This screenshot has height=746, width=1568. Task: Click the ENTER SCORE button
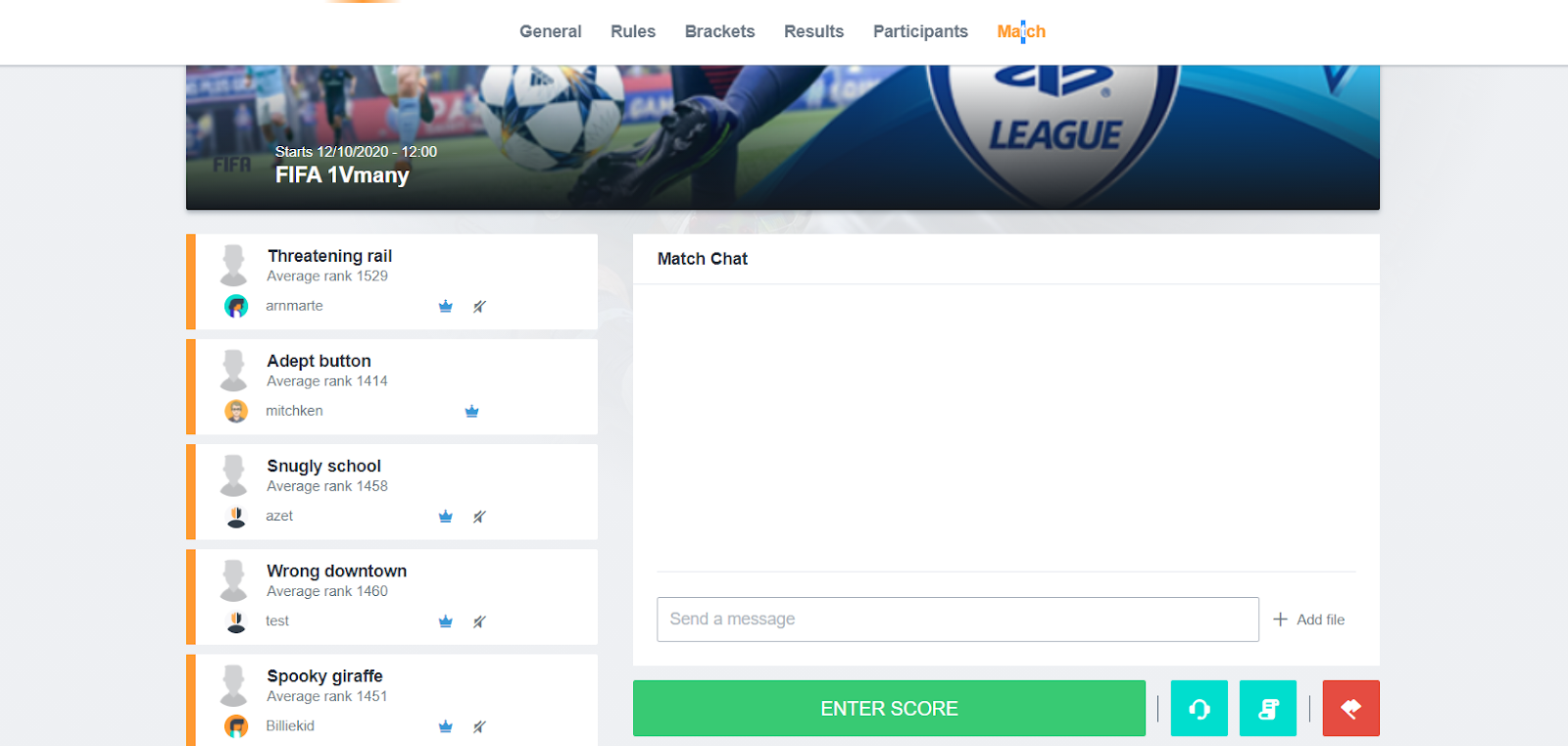(889, 708)
